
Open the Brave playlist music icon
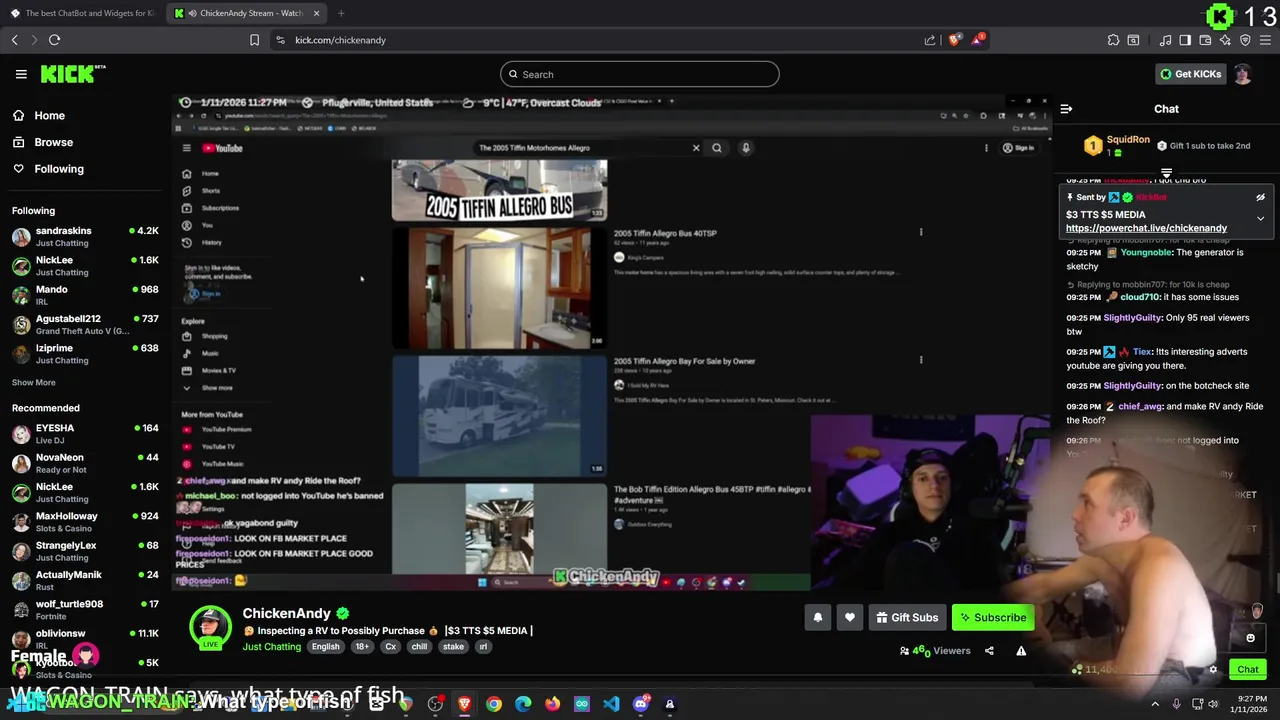tap(1165, 40)
